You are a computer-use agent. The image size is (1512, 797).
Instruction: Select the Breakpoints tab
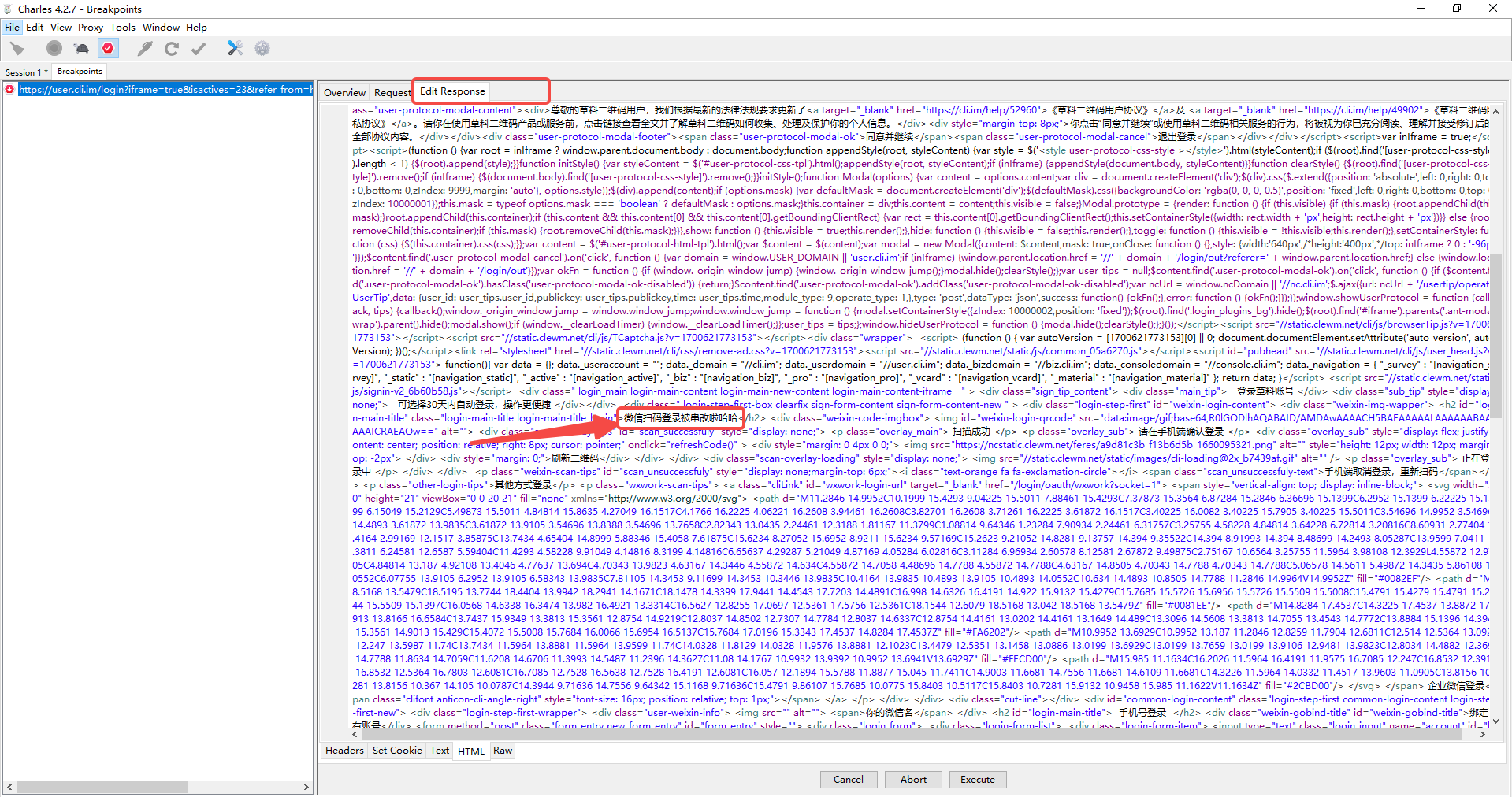coord(80,71)
